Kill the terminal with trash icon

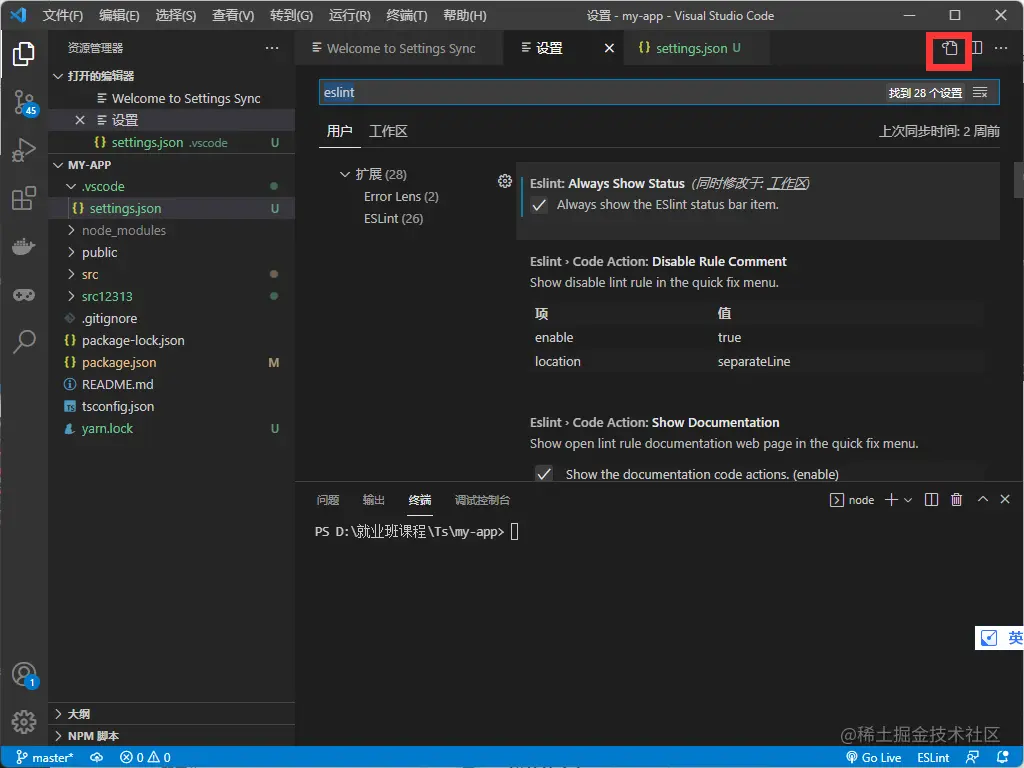click(956, 500)
